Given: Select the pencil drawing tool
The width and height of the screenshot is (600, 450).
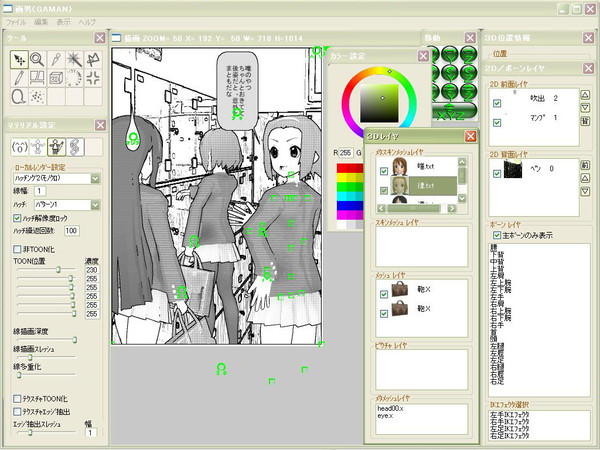Looking at the screenshot, I should tap(19, 78).
